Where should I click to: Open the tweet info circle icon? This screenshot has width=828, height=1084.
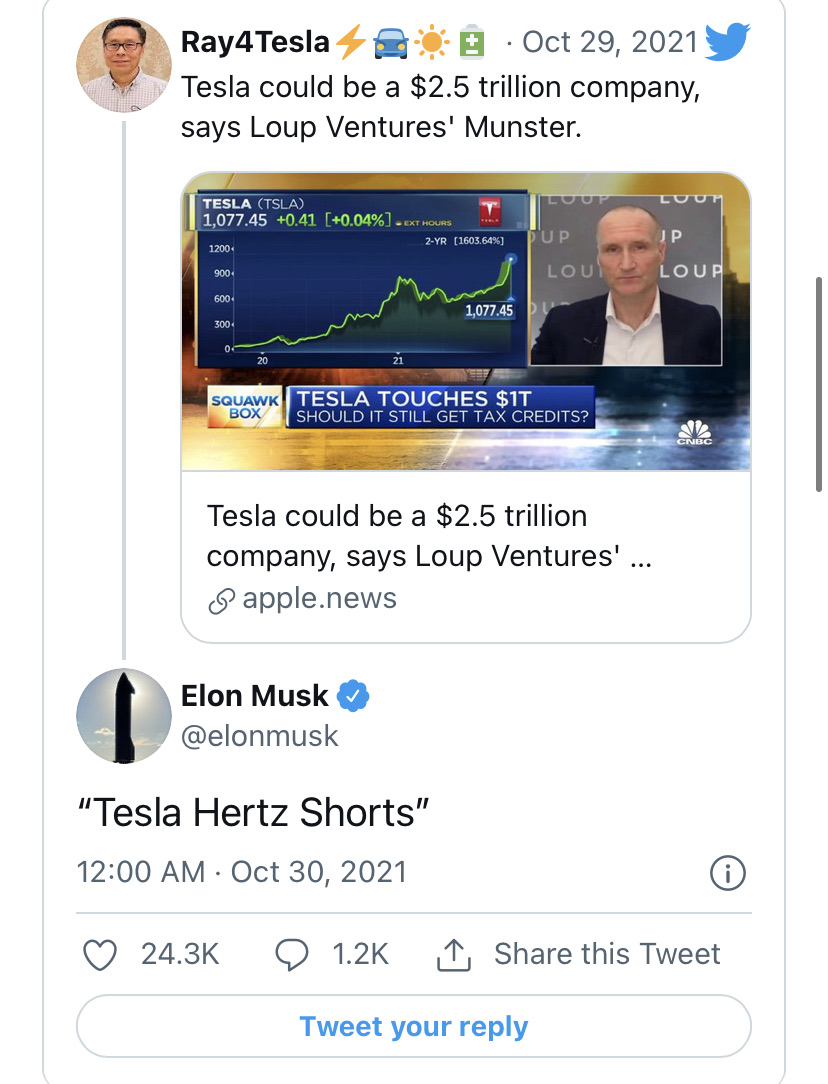[x=727, y=874]
